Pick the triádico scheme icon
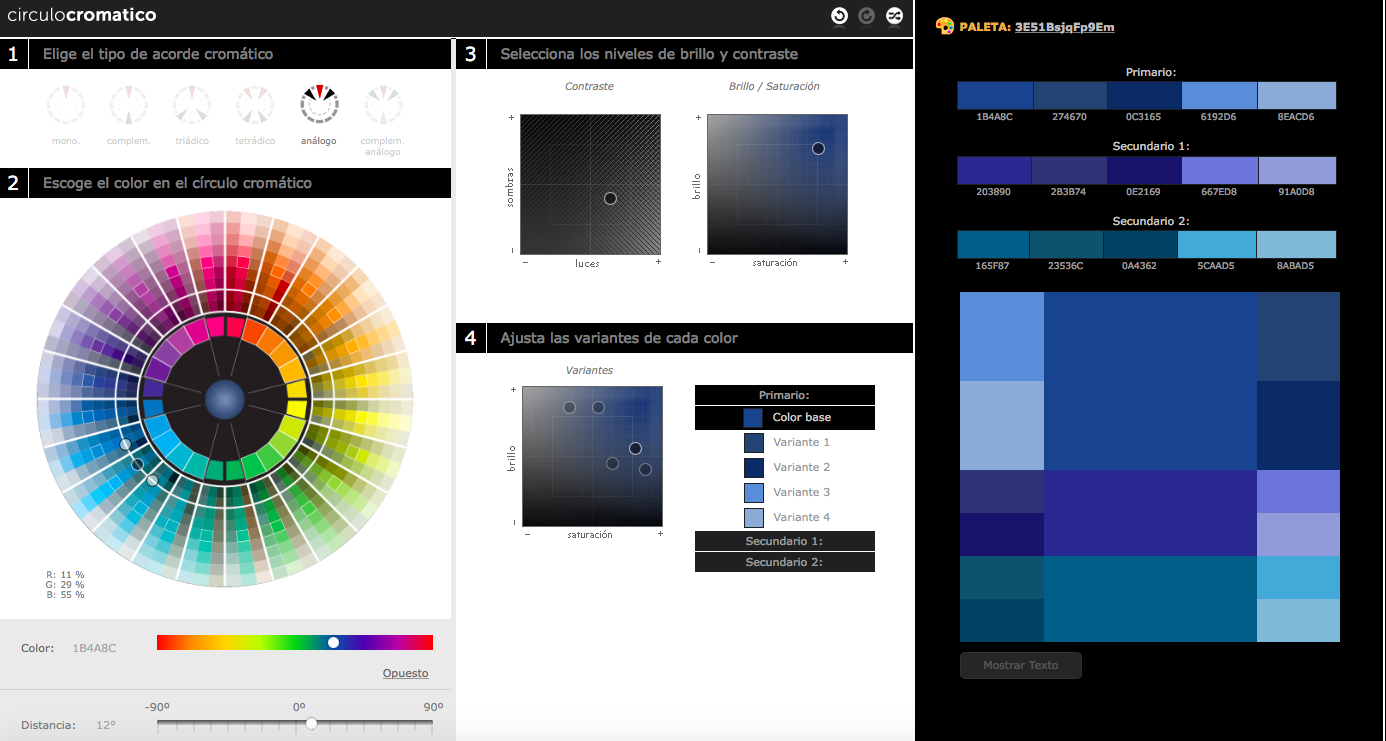Image resolution: width=1386 pixels, height=741 pixels. (x=192, y=104)
